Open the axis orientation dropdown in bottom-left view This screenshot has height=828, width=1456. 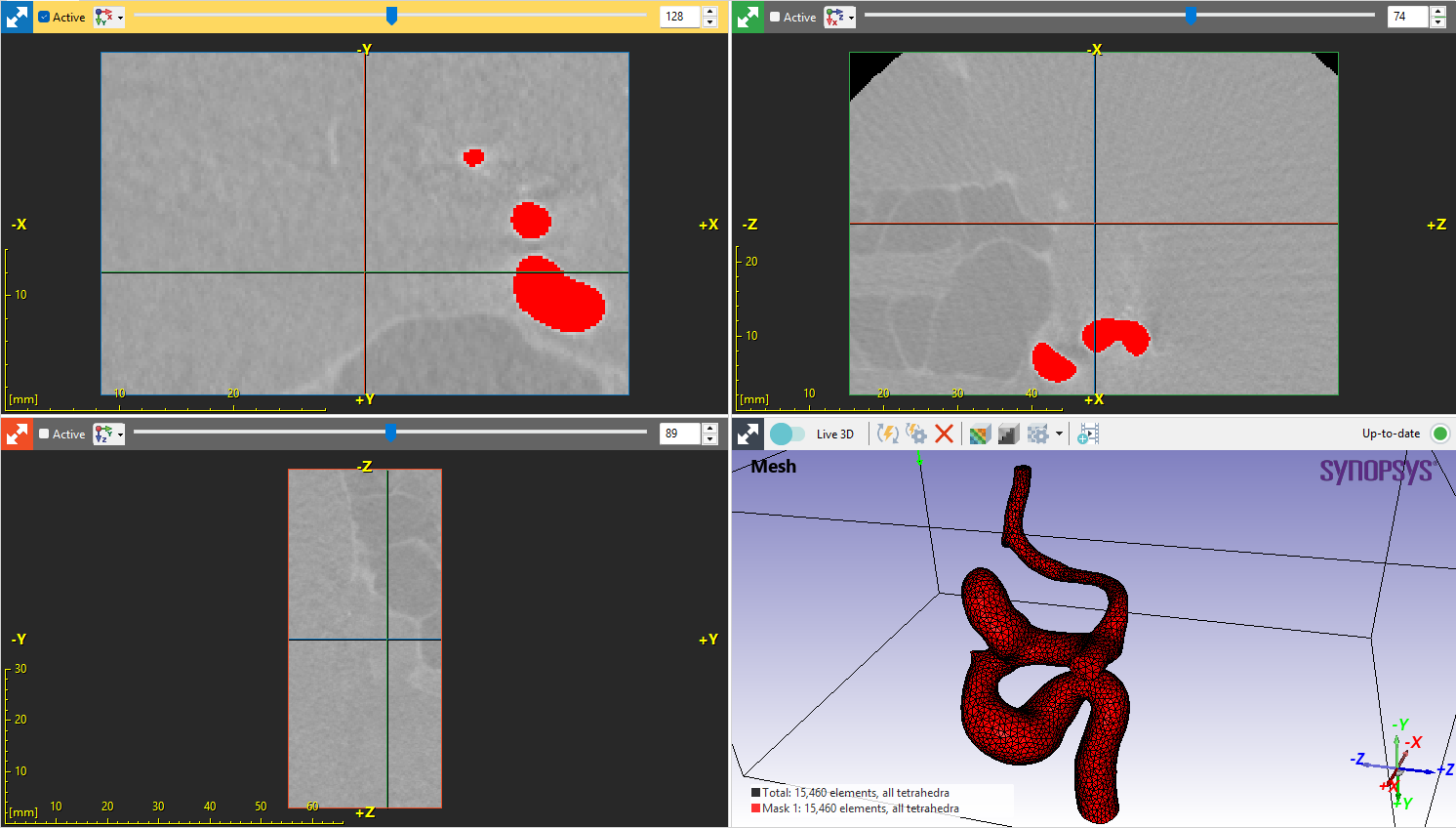point(109,434)
